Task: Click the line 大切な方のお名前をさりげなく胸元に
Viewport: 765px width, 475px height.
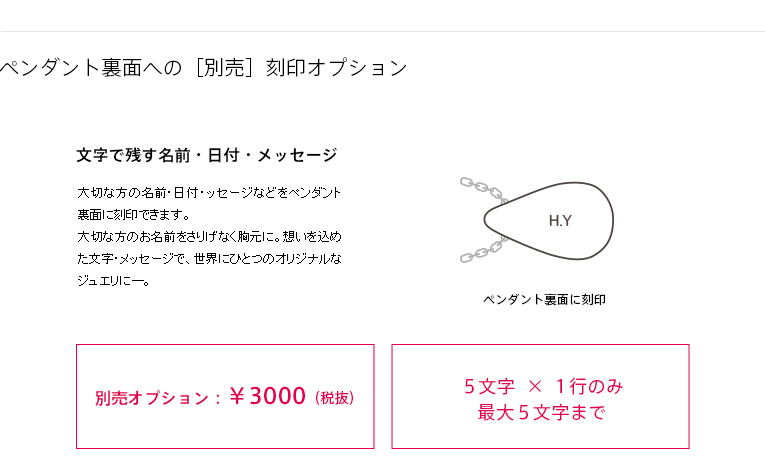Action: click(x=209, y=237)
